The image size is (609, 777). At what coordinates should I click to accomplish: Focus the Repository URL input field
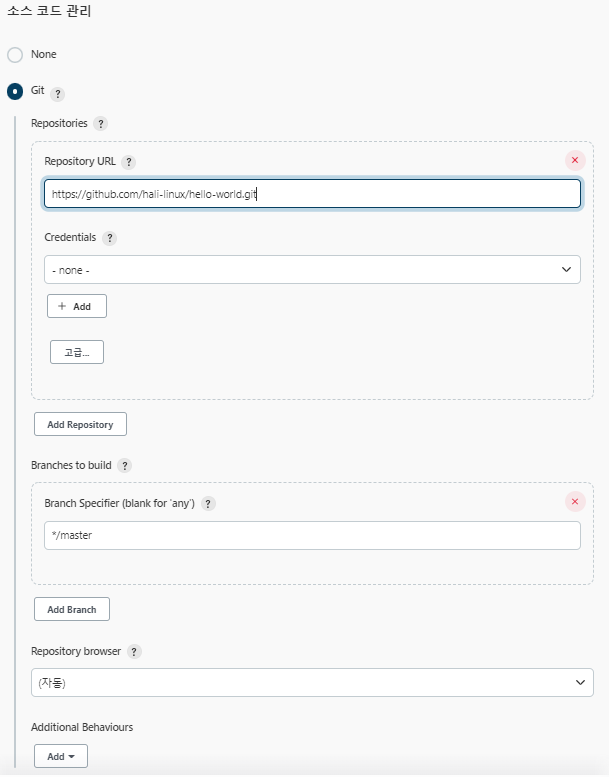pyautogui.click(x=312, y=193)
